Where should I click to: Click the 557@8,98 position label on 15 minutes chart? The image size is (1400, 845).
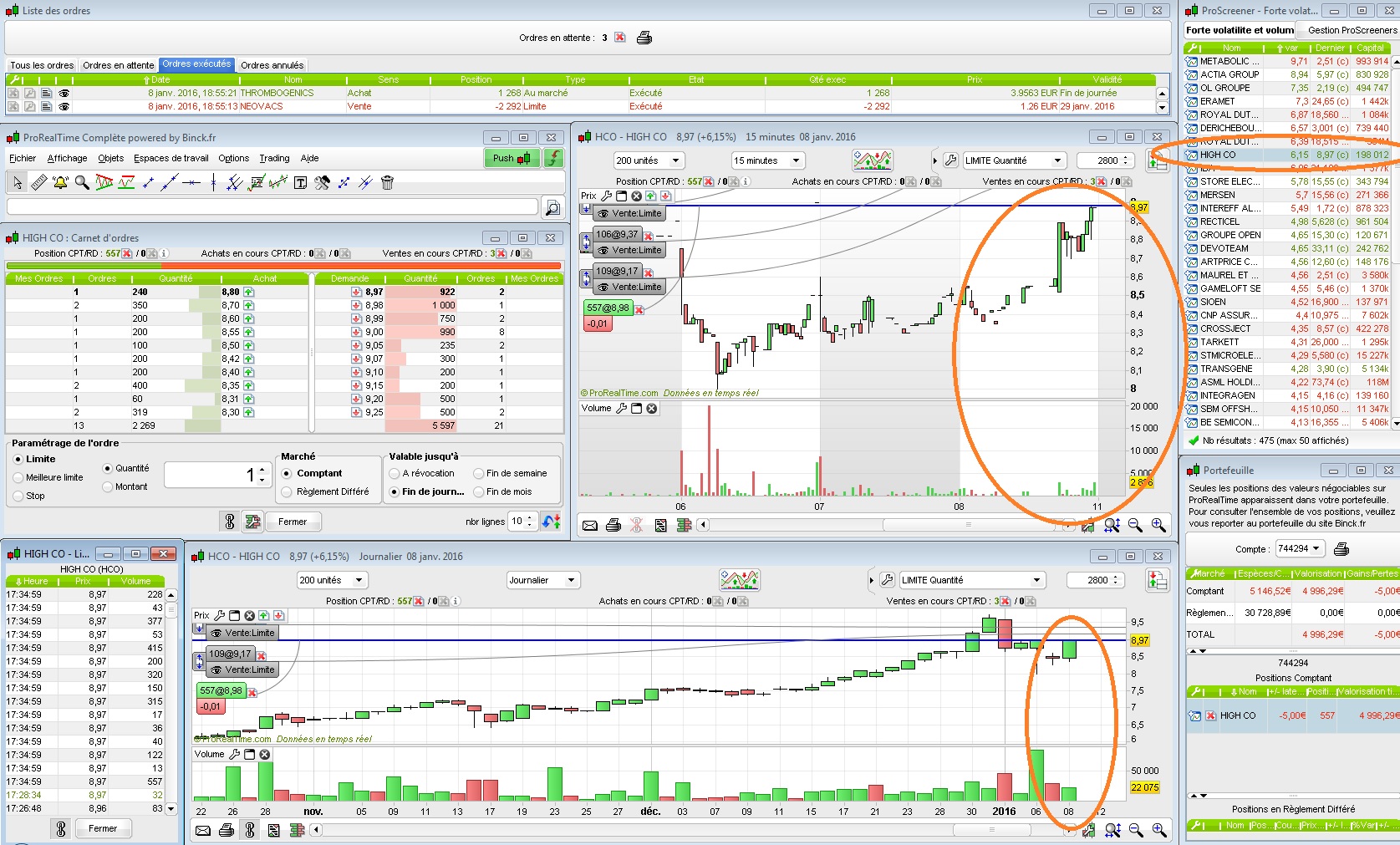[x=608, y=308]
